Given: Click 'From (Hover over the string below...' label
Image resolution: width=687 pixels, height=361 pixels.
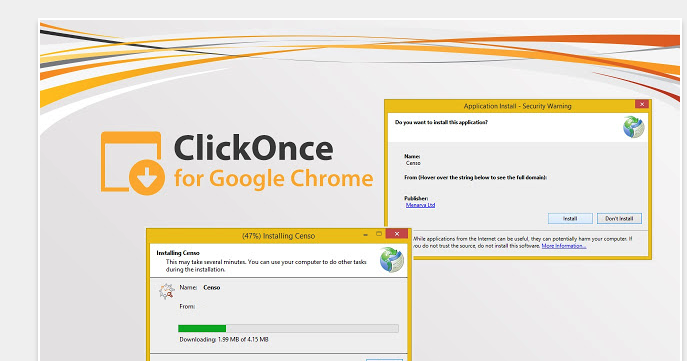Looking at the screenshot, I should tap(475, 177).
